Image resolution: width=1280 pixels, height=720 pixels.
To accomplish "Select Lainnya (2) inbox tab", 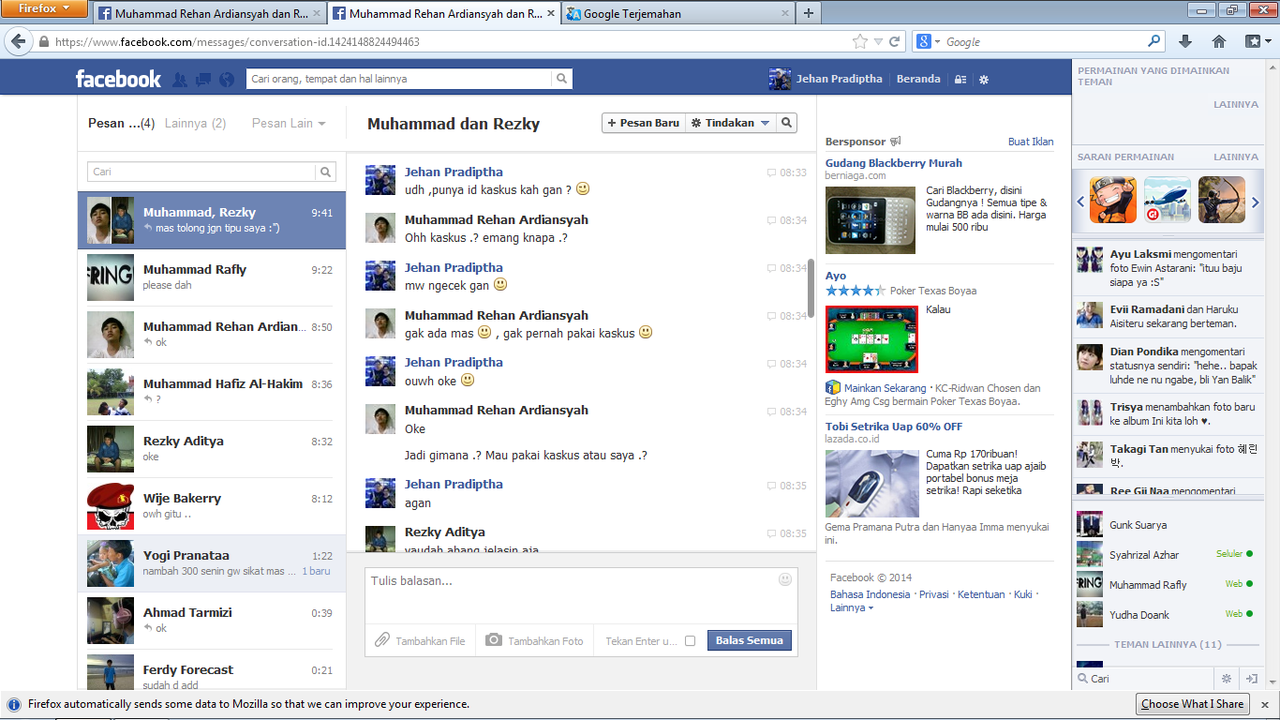I will [x=195, y=124].
